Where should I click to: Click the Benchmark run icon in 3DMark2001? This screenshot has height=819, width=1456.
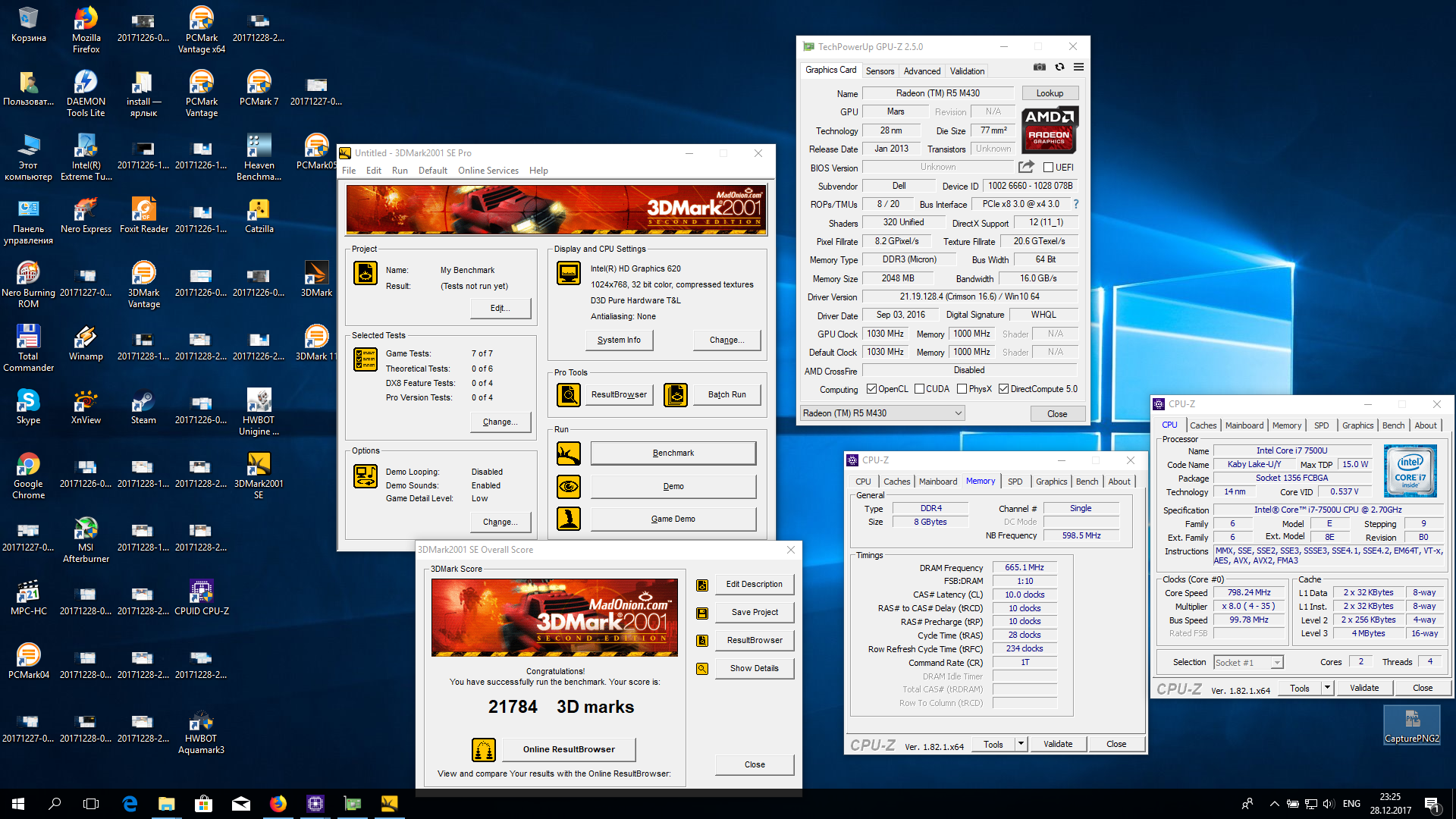tap(569, 453)
